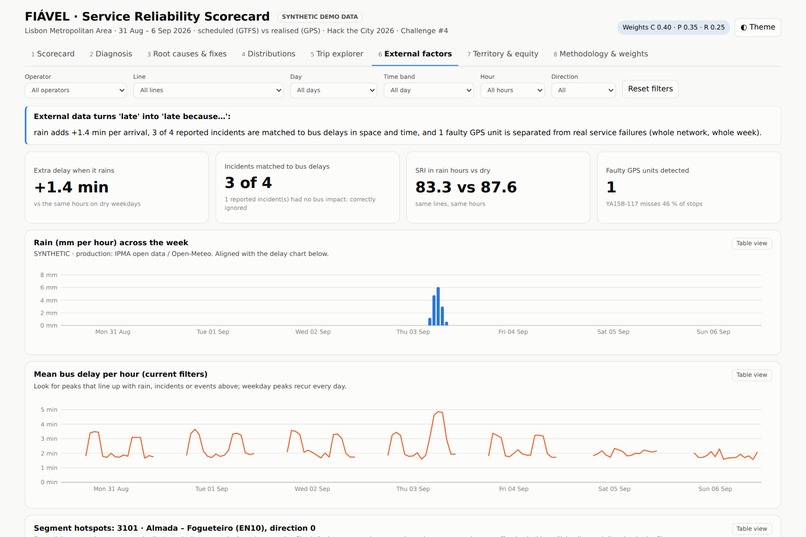This screenshot has height=537, width=806.
Task: Click the '5 min' axis label in delay chart
Action: coord(49,410)
